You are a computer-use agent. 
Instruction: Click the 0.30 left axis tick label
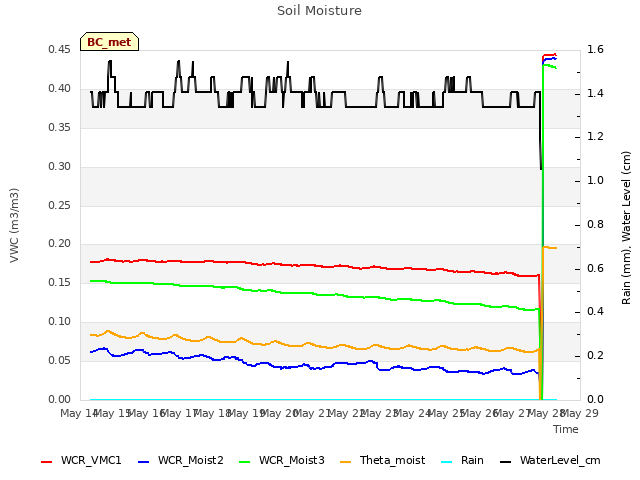59,167
